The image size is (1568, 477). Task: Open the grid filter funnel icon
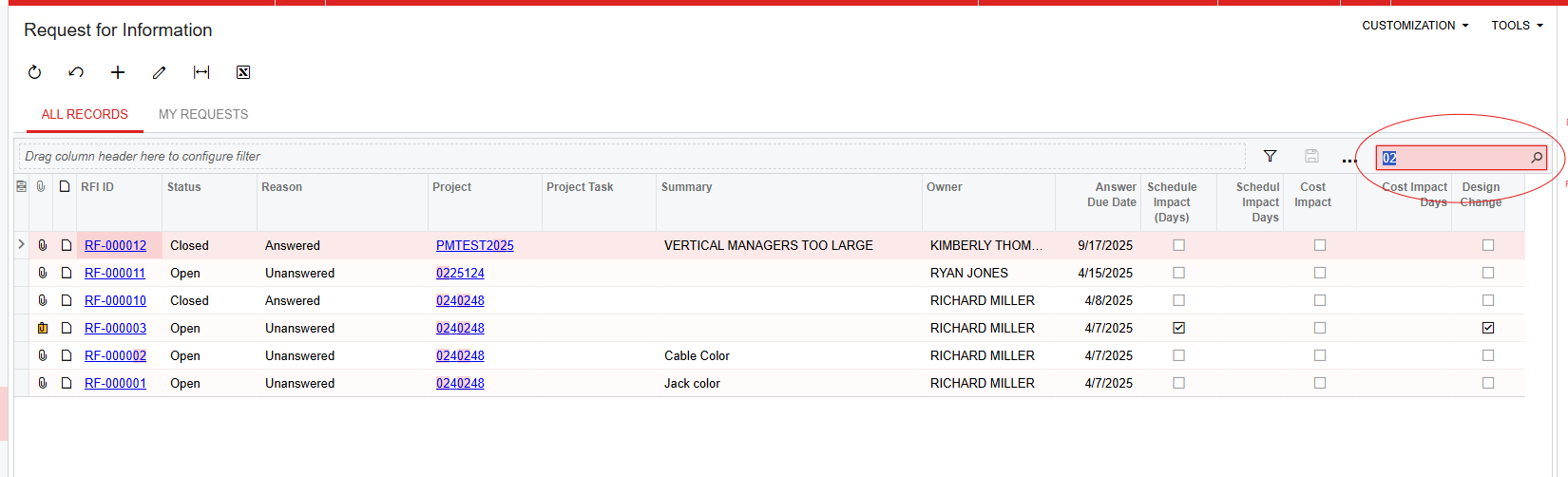point(1270,156)
